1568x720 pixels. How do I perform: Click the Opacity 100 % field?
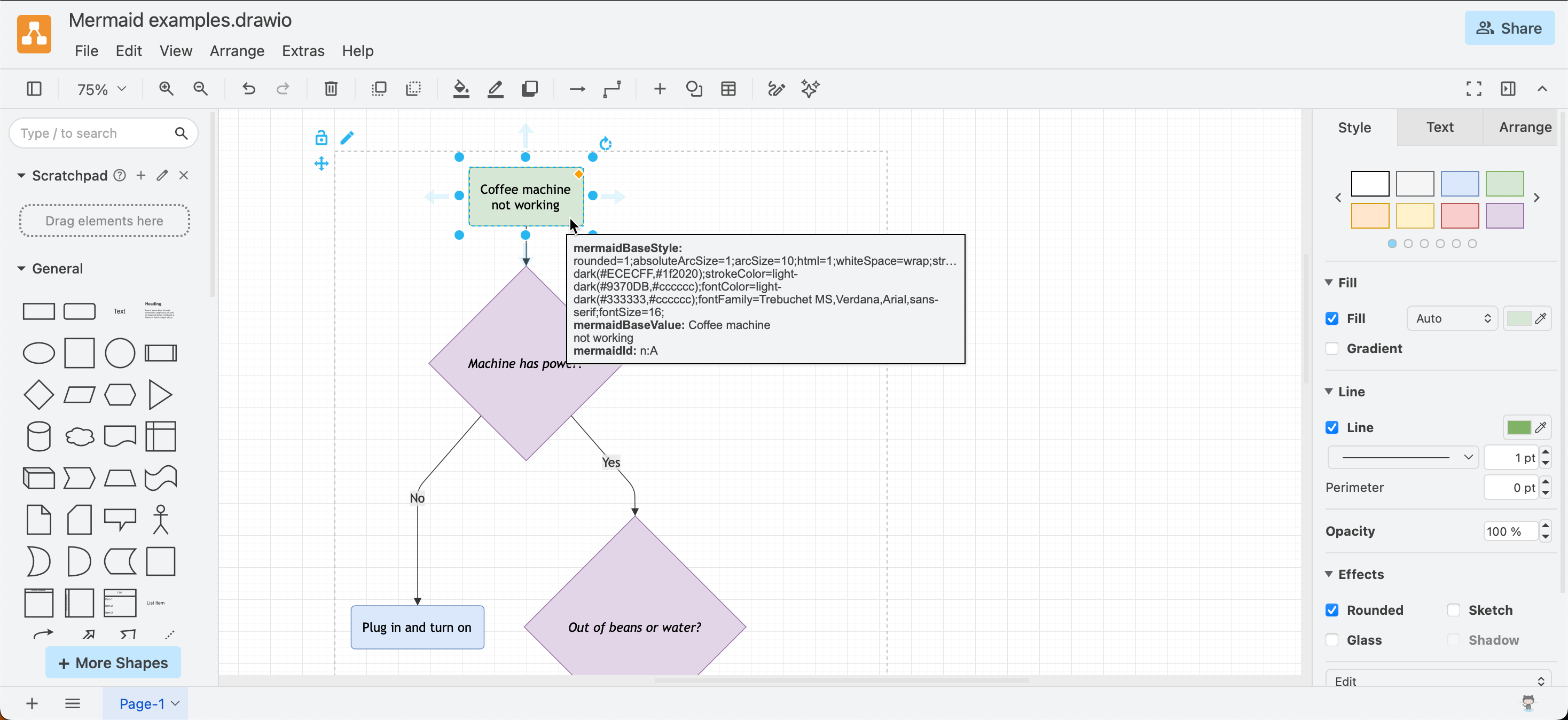(x=1511, y=531)
